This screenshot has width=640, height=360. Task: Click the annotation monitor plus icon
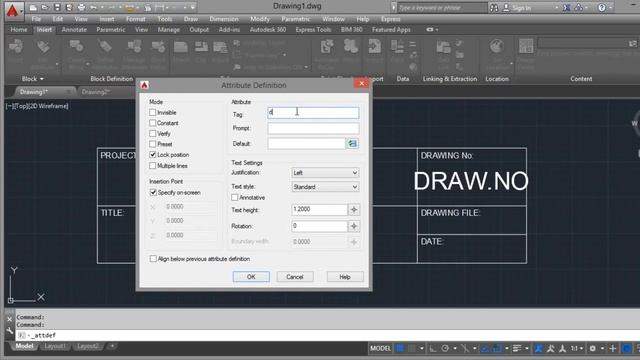coord(613,348)
